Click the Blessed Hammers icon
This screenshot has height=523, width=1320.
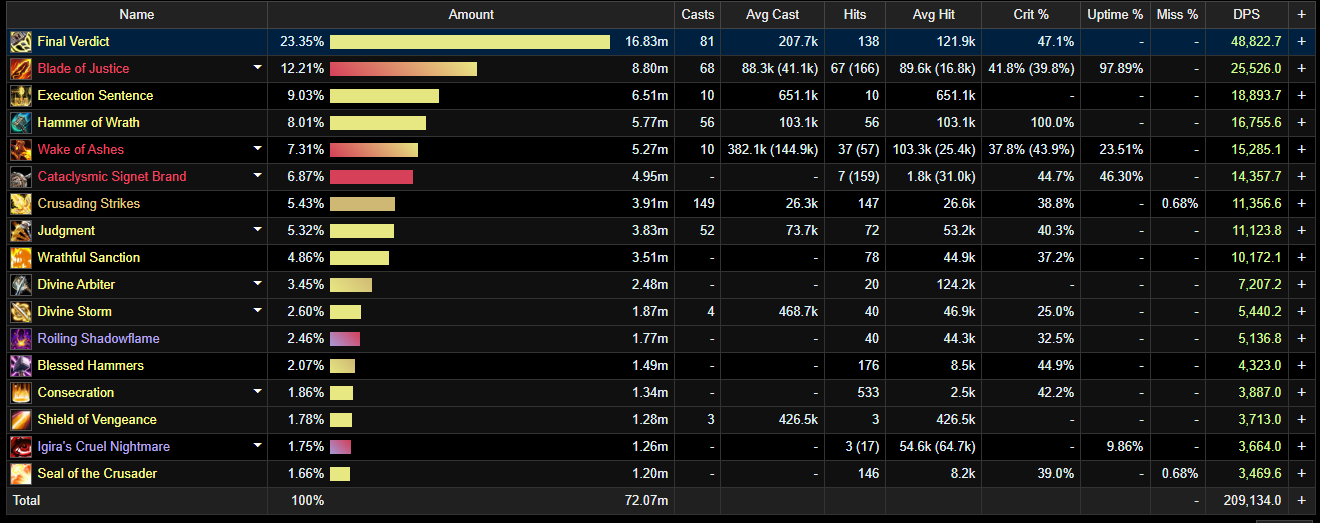pyautogui.click(x=21, y=366)
